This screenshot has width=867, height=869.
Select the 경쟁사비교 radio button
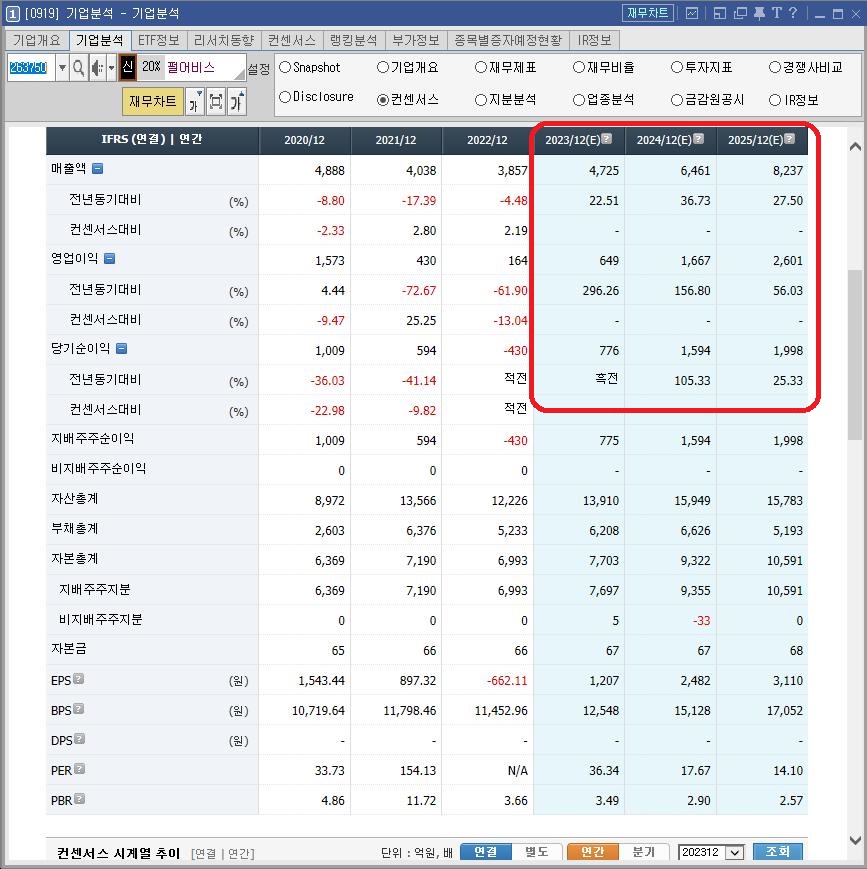click(x=775, y=68)
